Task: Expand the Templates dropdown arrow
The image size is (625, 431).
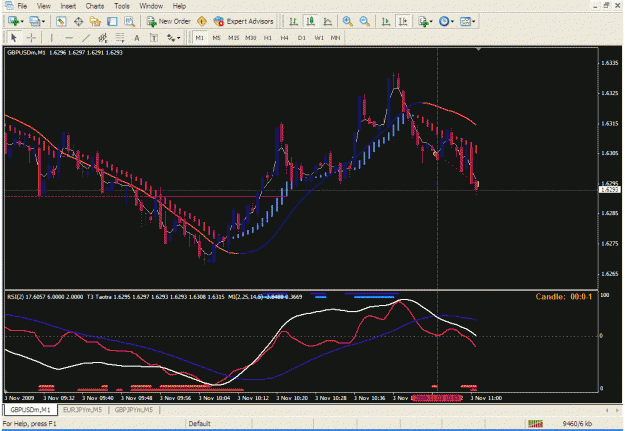Action: click(474, 22)
